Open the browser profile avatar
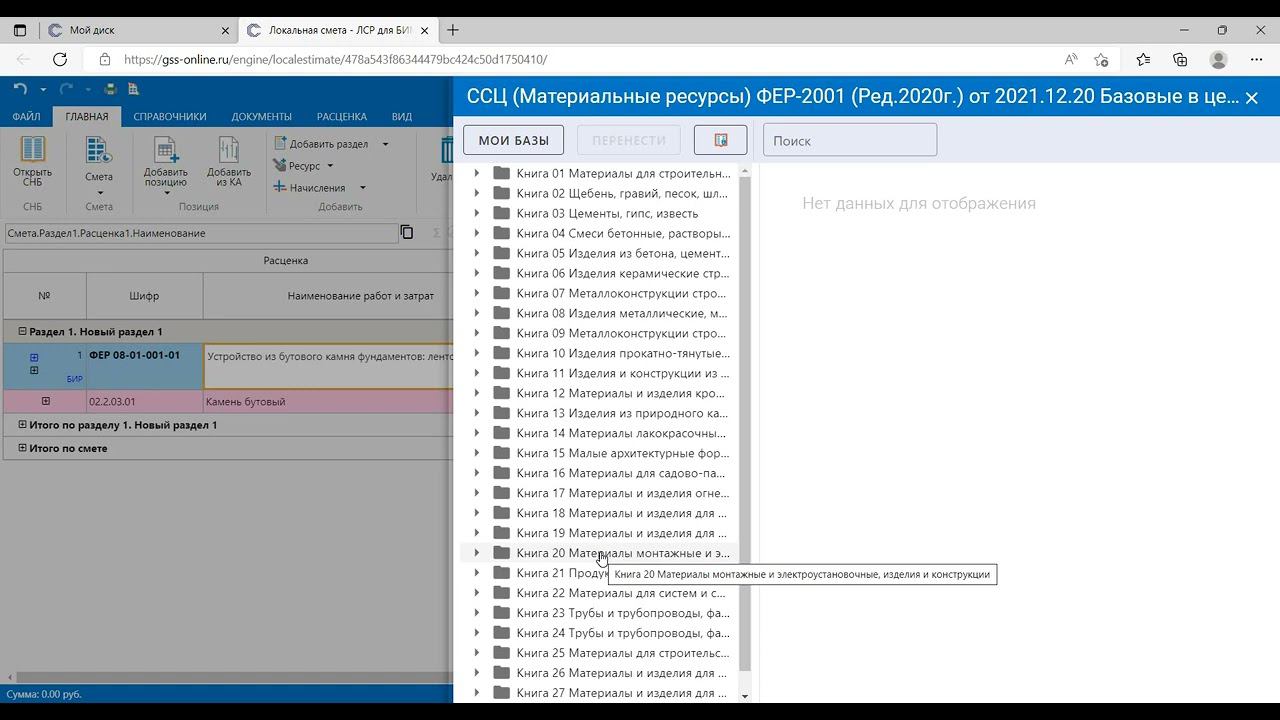Image resolution: width=1280 pixels, height=720 pixels. (1218, 59)
